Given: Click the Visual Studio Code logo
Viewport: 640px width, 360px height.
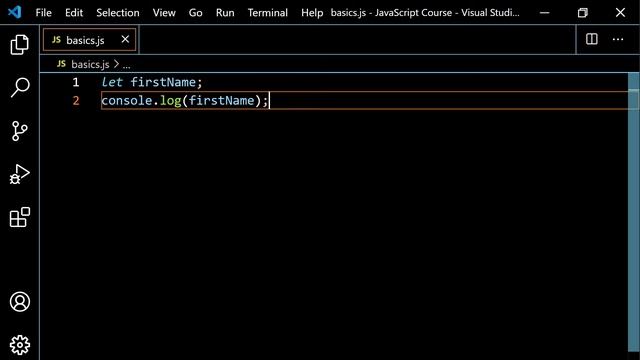Looking at the screenshot, I should pos(14,12).
